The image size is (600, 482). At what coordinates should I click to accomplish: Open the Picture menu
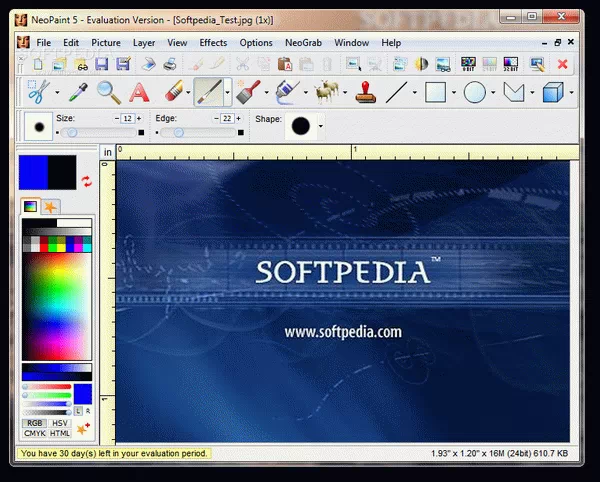(106, 43)
